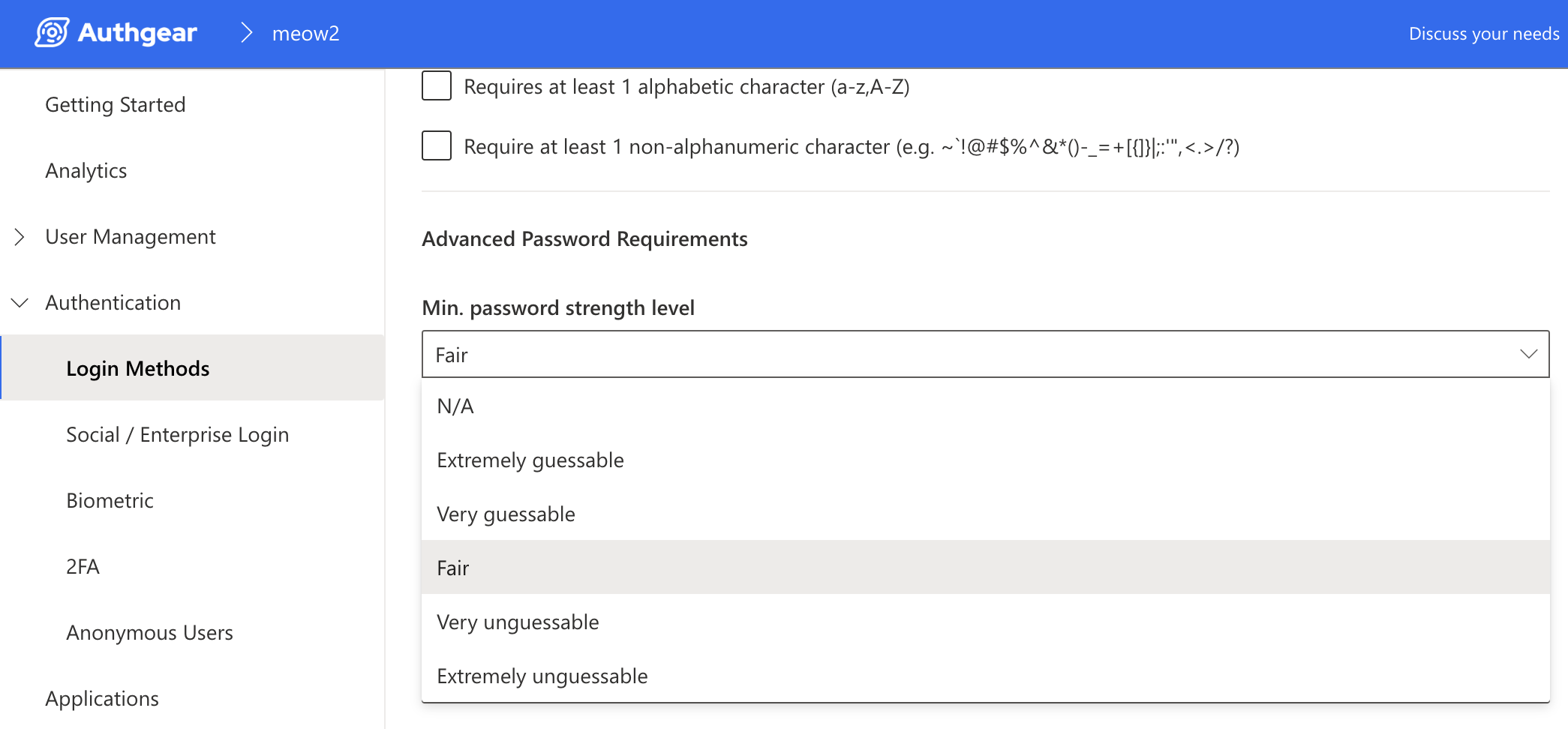Go to Analytics in the sidebar
The image size is (1568, 729).
(86, 171)
